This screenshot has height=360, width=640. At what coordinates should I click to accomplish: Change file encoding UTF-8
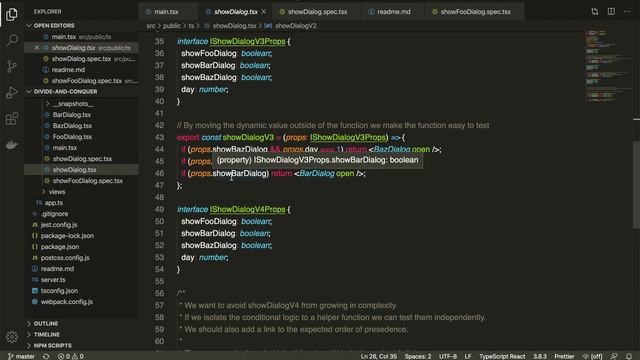tap(448, 356)
